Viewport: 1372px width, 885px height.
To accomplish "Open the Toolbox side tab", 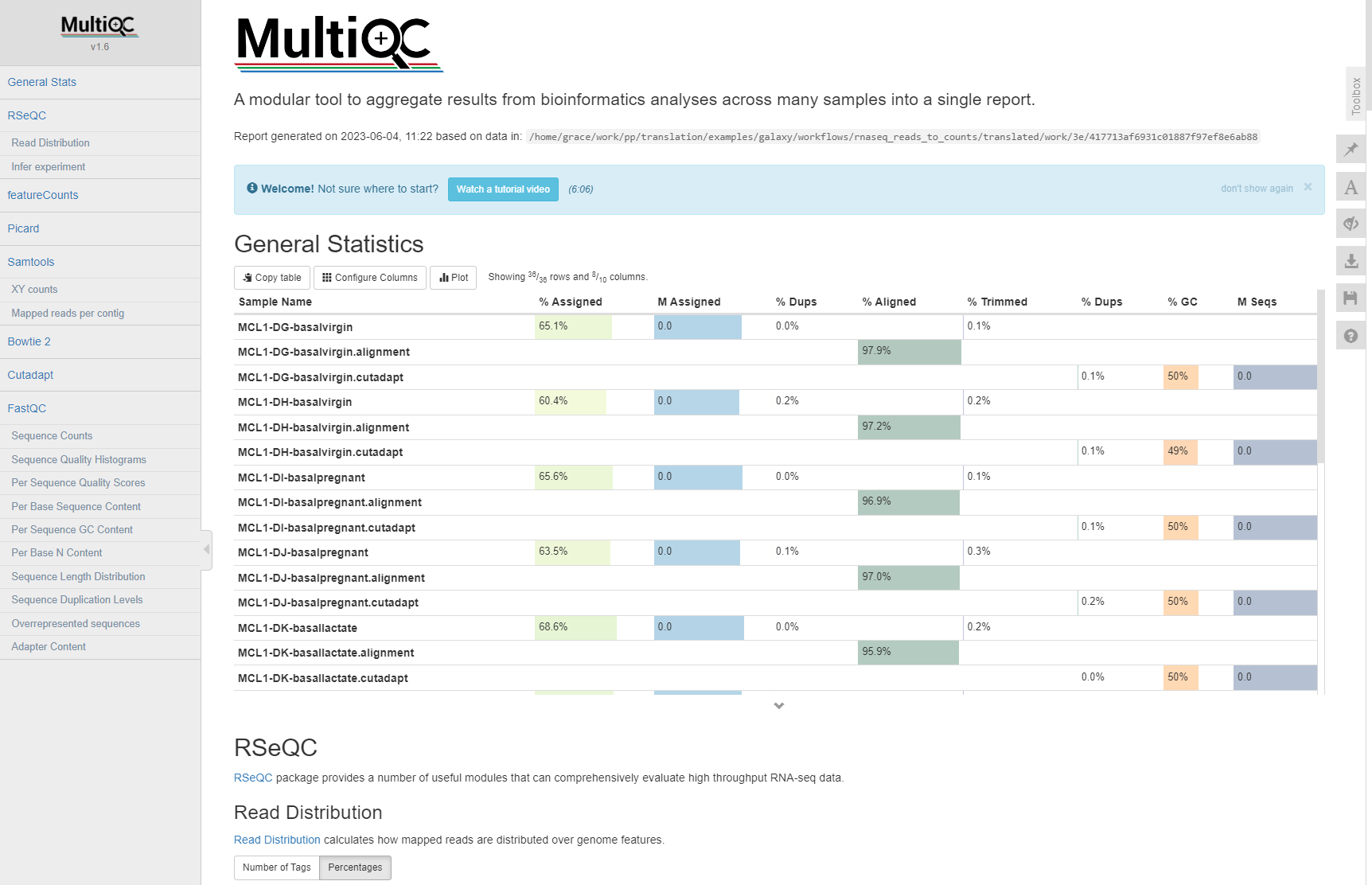I will tap(1356, 96).
